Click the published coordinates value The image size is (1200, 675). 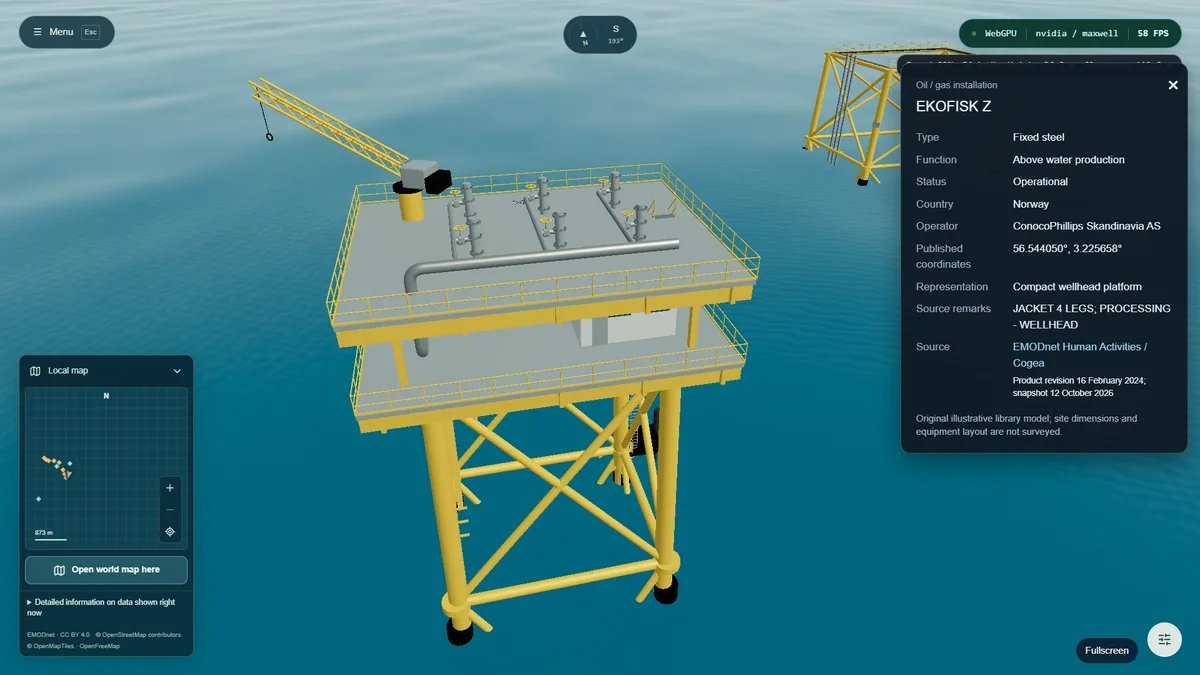click(1067, 248)
